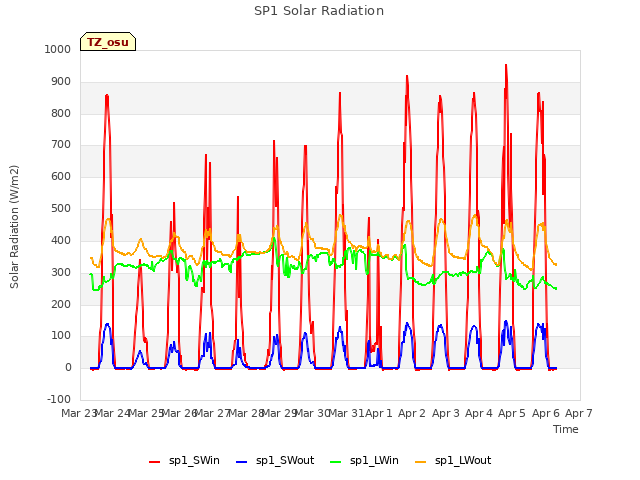Click the Time axis label
Image resolution: width=640 pixels, height=480 pixels.
click(566, 429)
